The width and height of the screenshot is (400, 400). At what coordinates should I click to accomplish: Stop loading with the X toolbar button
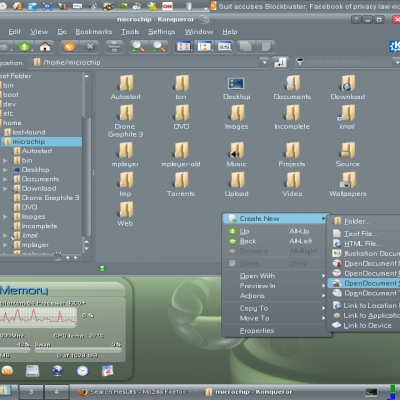(90, 47)
